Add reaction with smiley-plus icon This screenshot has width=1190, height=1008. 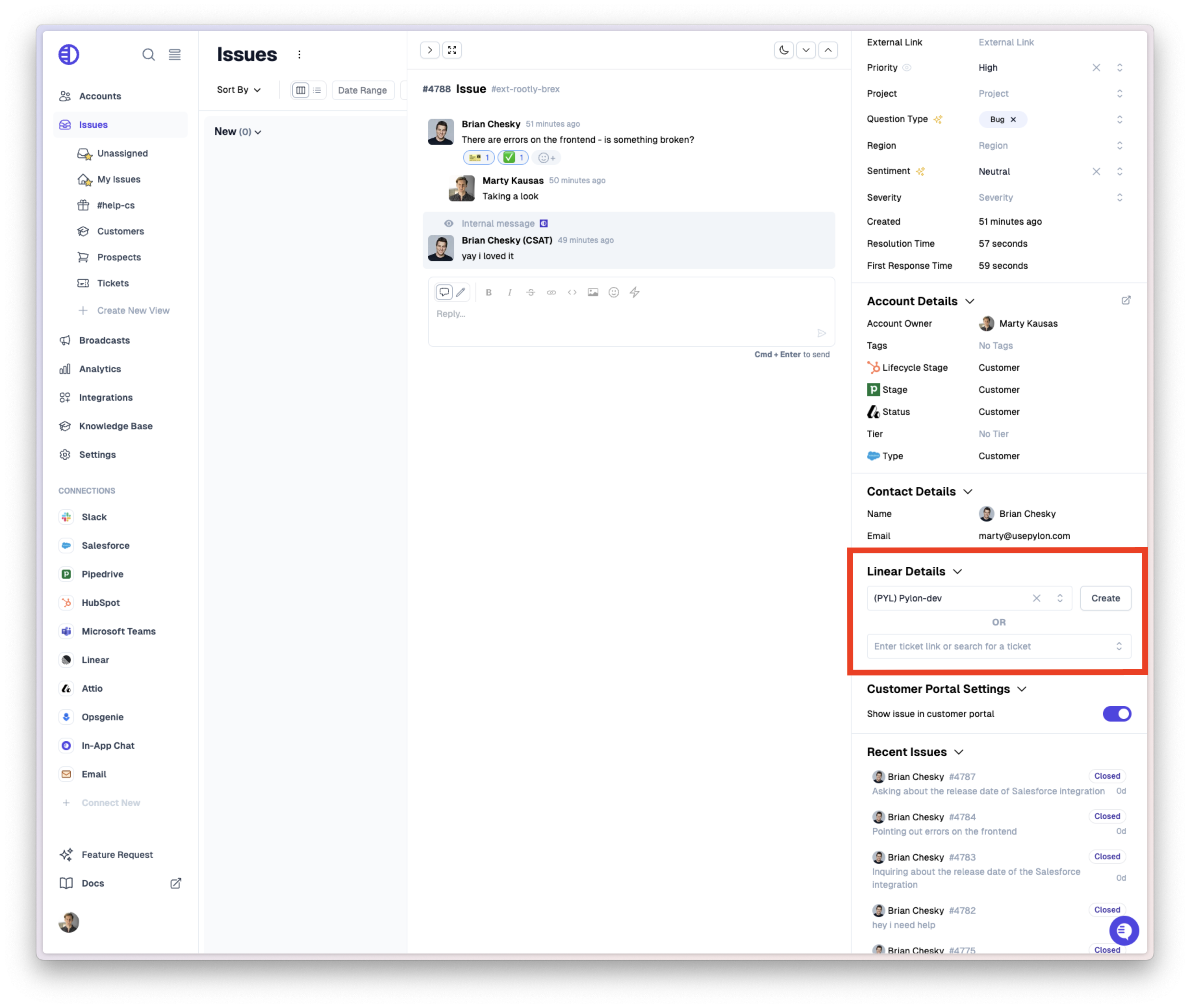click(x=546, y=158)
